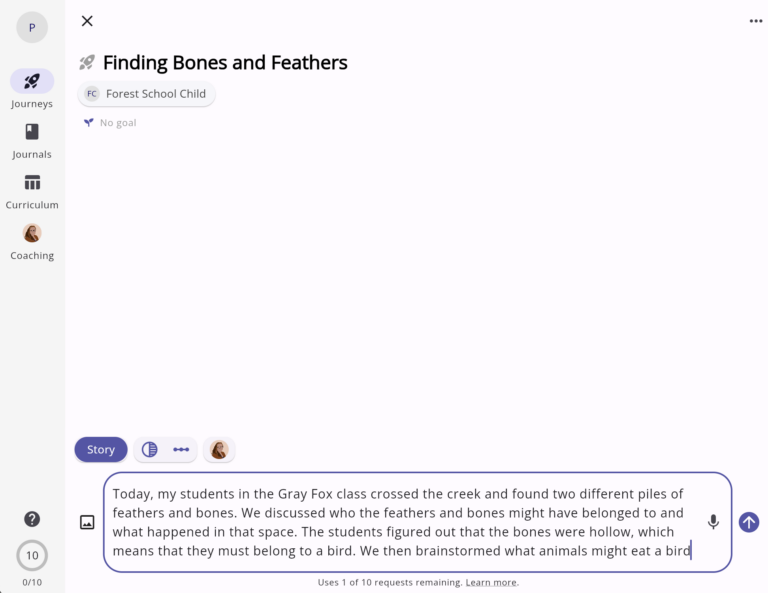
Task: Toggle the three-dots connected mode chip
Action: click(181, 450)
